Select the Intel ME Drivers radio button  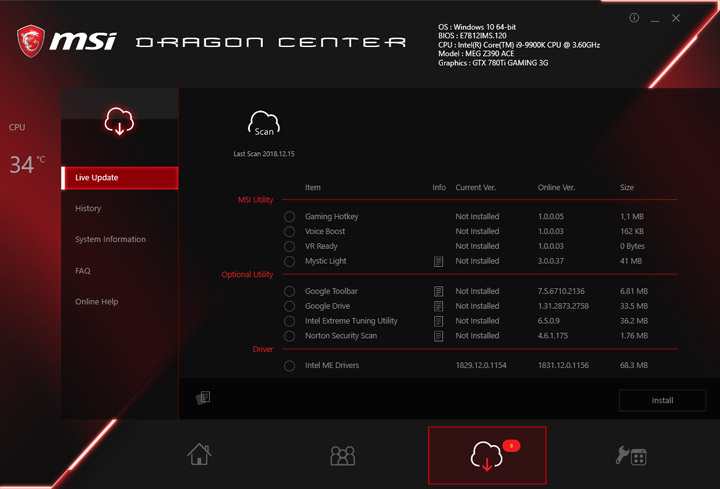(x=289, y=365)
